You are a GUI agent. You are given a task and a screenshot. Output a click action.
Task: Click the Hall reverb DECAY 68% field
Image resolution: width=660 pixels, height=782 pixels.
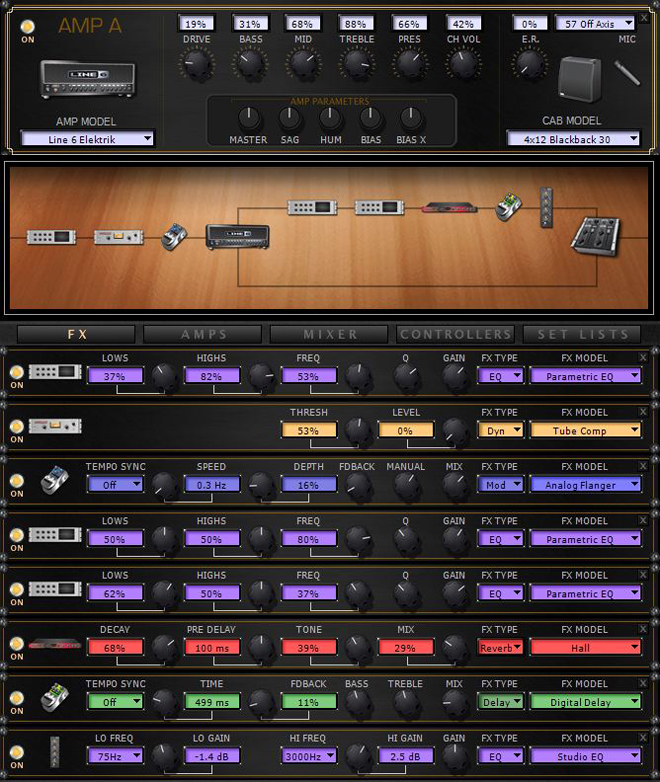(115, 648)
